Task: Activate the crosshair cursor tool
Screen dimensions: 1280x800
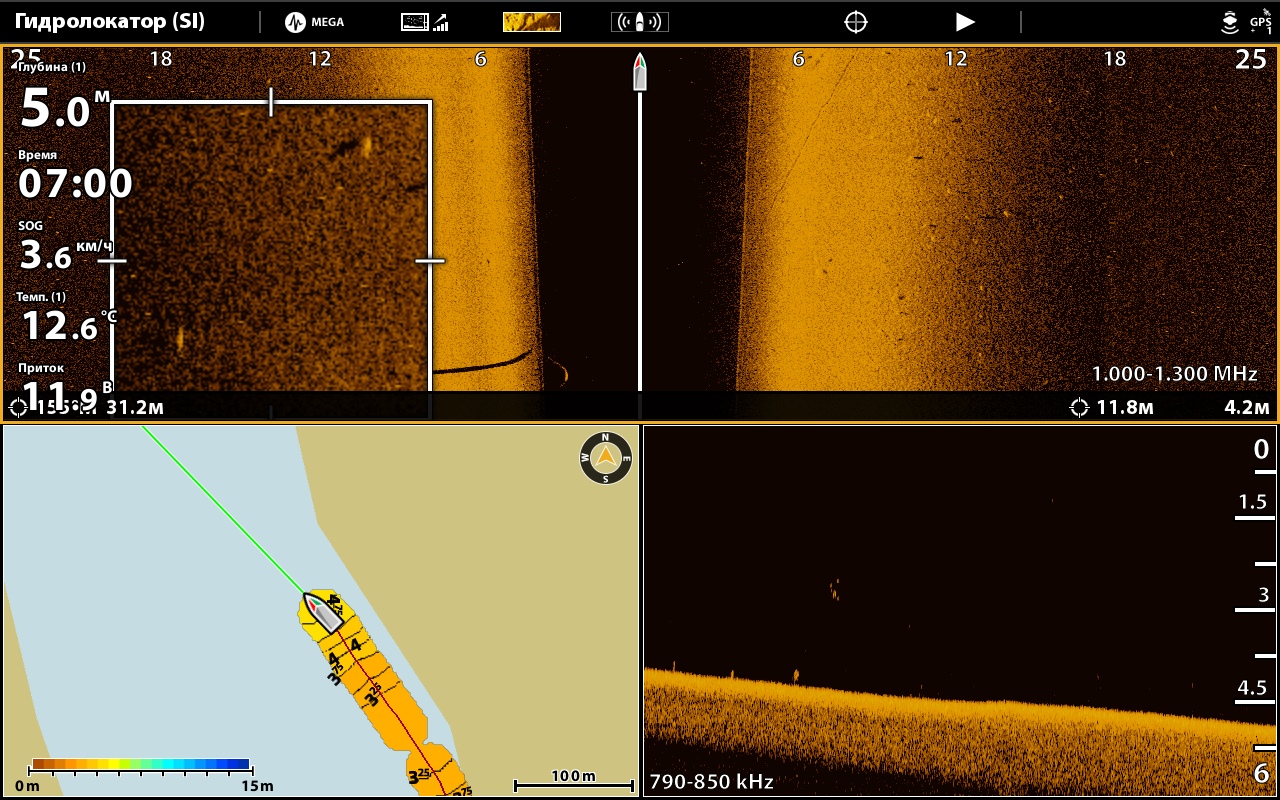Action: tap(855, 22)
